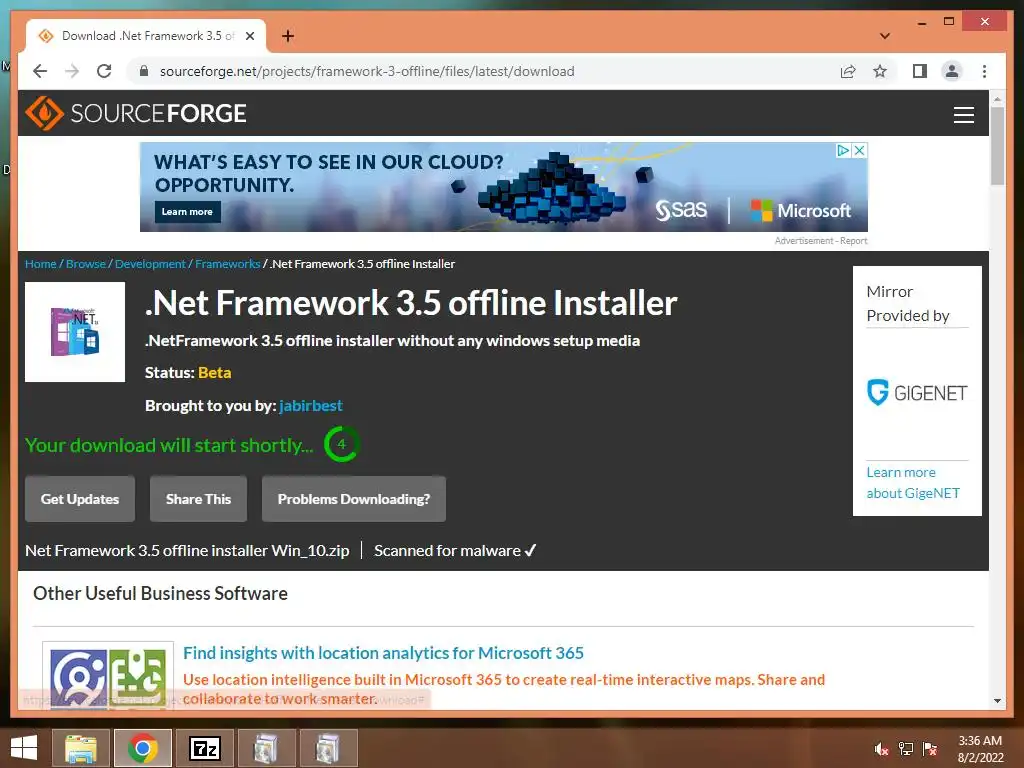Click the Scanned for malware text

click(x=455, y=551)
